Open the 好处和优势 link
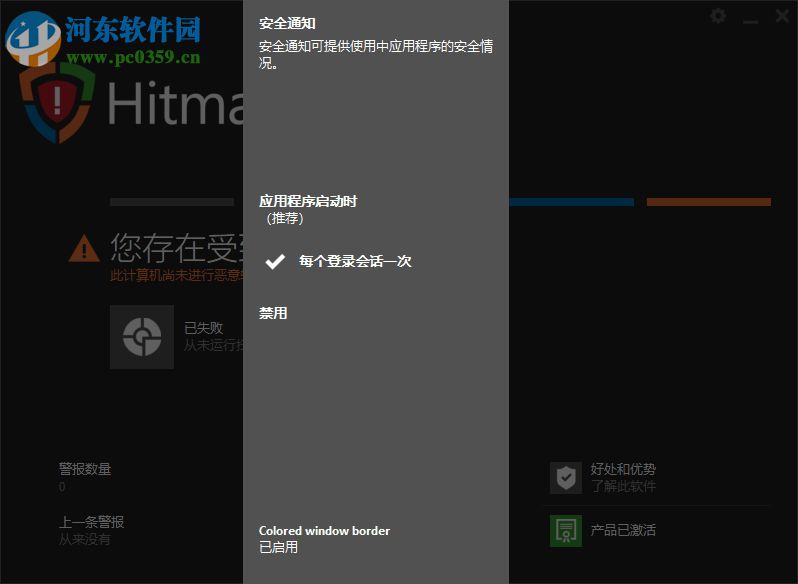This screenshot has height=584, width=798. pyautogui.click(x=623, y=469)
